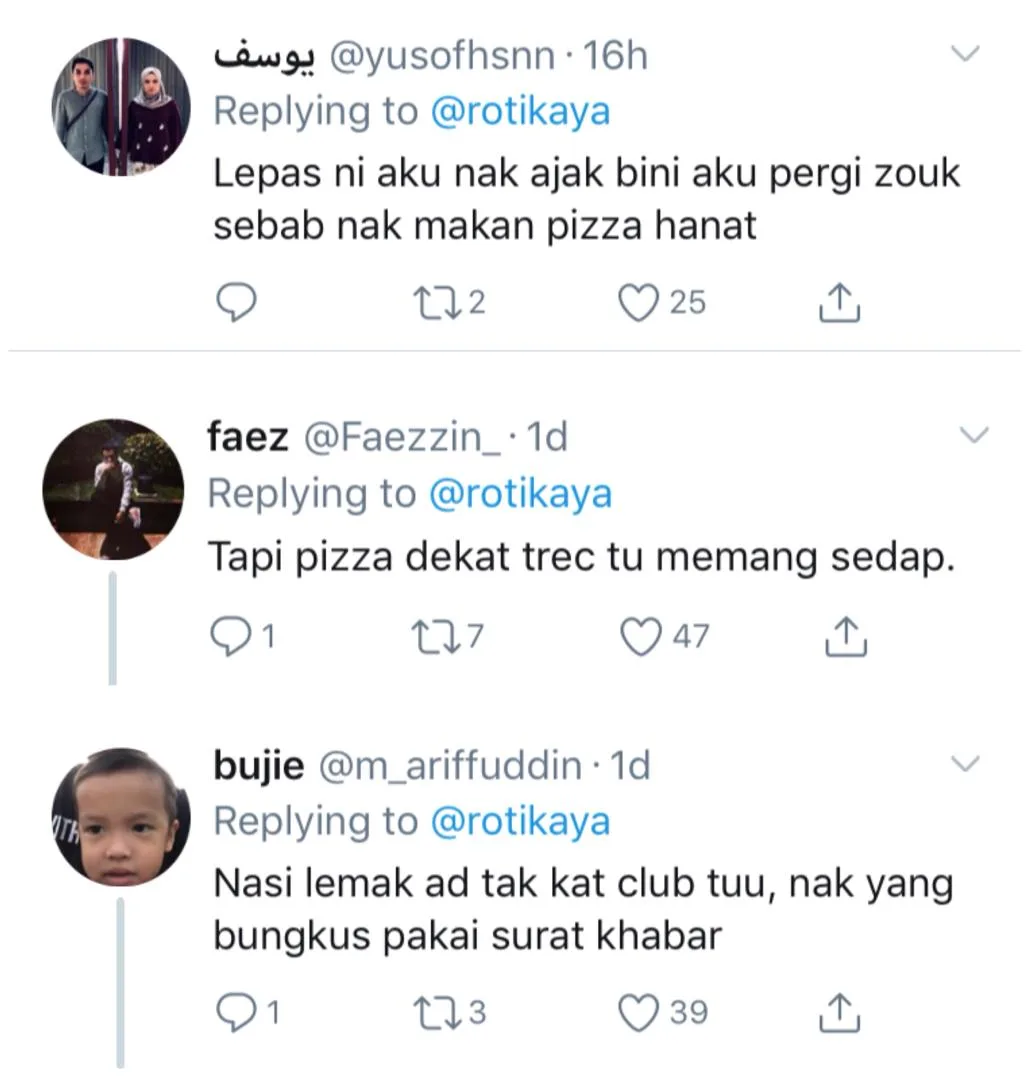Screen dimensions: 1029x1080
Task: Share bujie's nasi lemak tweet
Action: (x=840, y=1012)
